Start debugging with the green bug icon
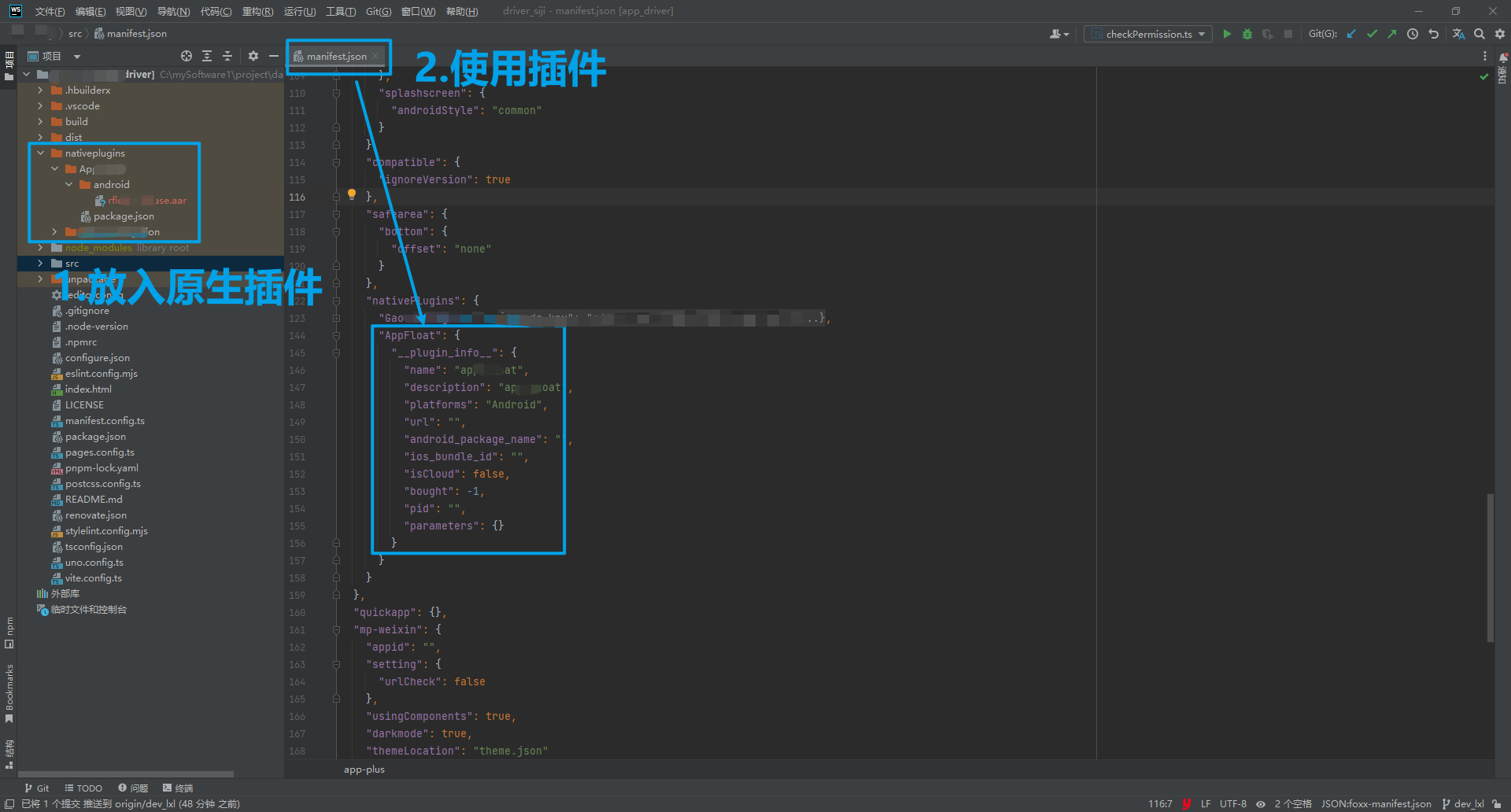Image resolution: width=1511 pixels, height=812 pixels. point(1247,34)
